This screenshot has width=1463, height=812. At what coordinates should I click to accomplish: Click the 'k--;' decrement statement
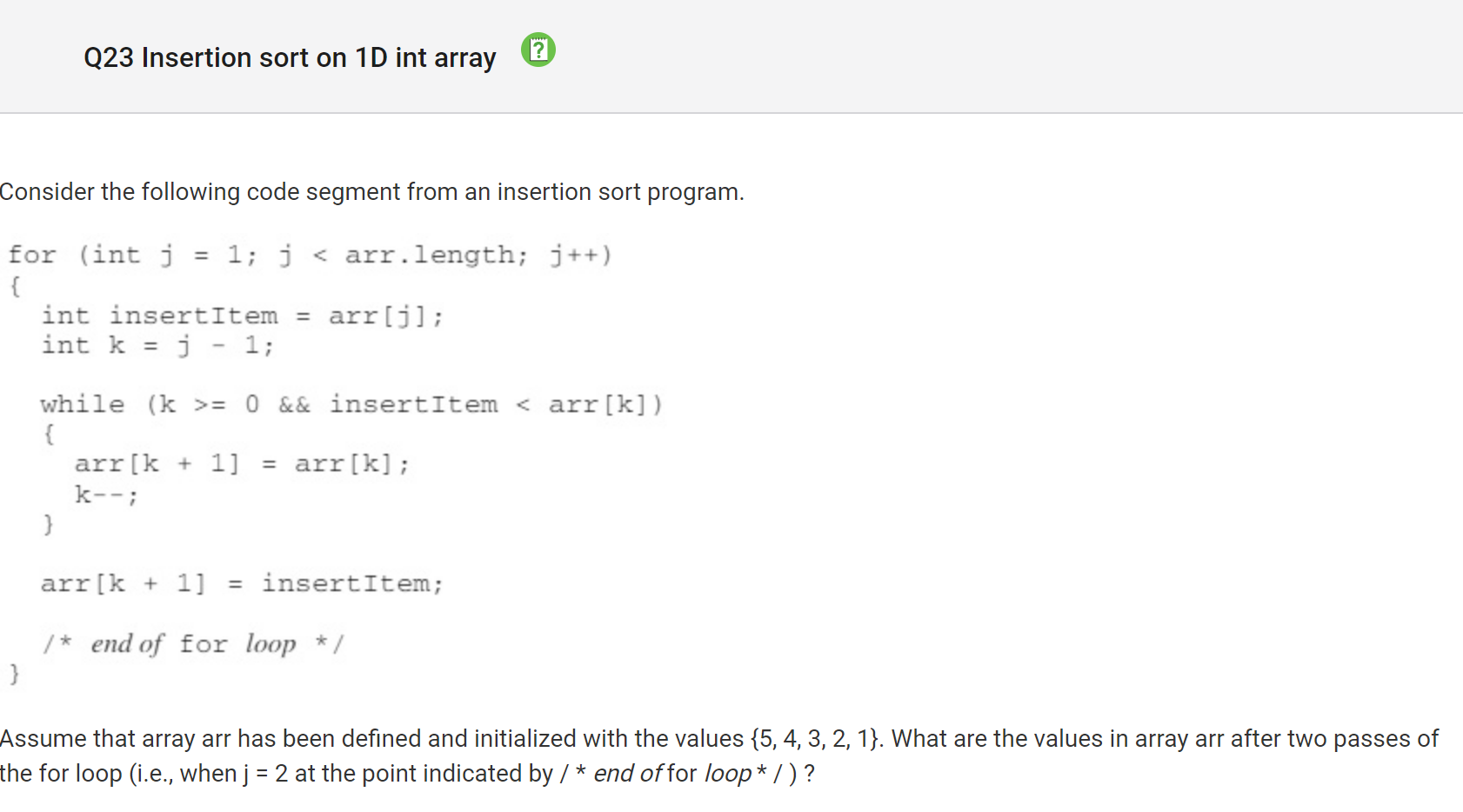pos(106,495)
